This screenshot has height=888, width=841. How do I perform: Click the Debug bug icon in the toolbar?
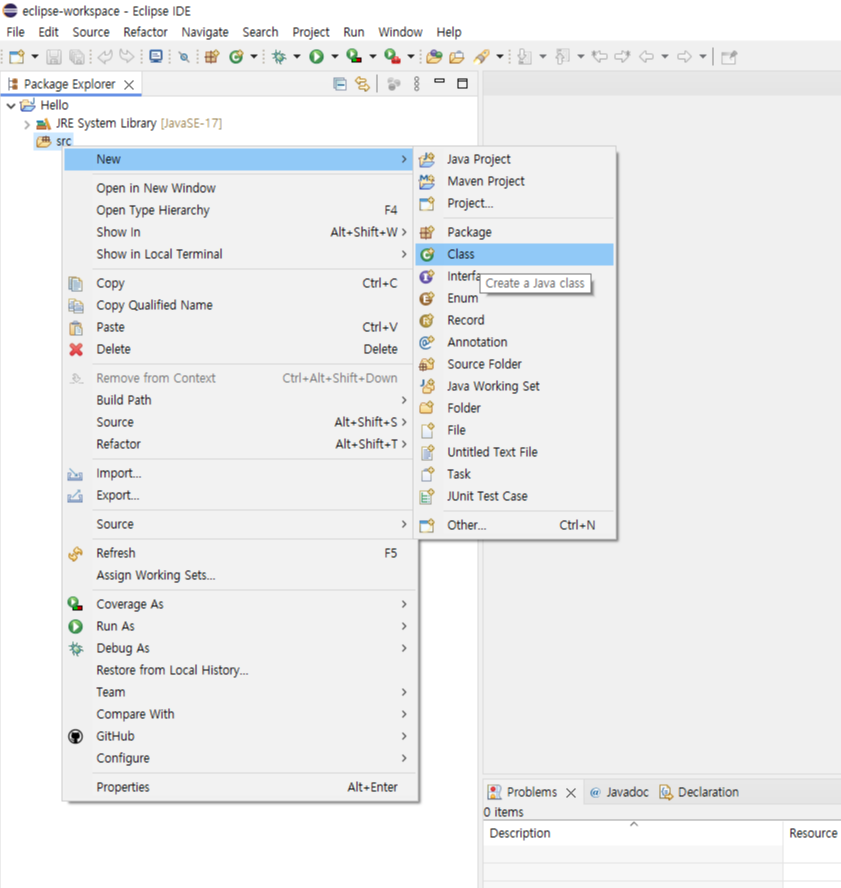point(279,57)
